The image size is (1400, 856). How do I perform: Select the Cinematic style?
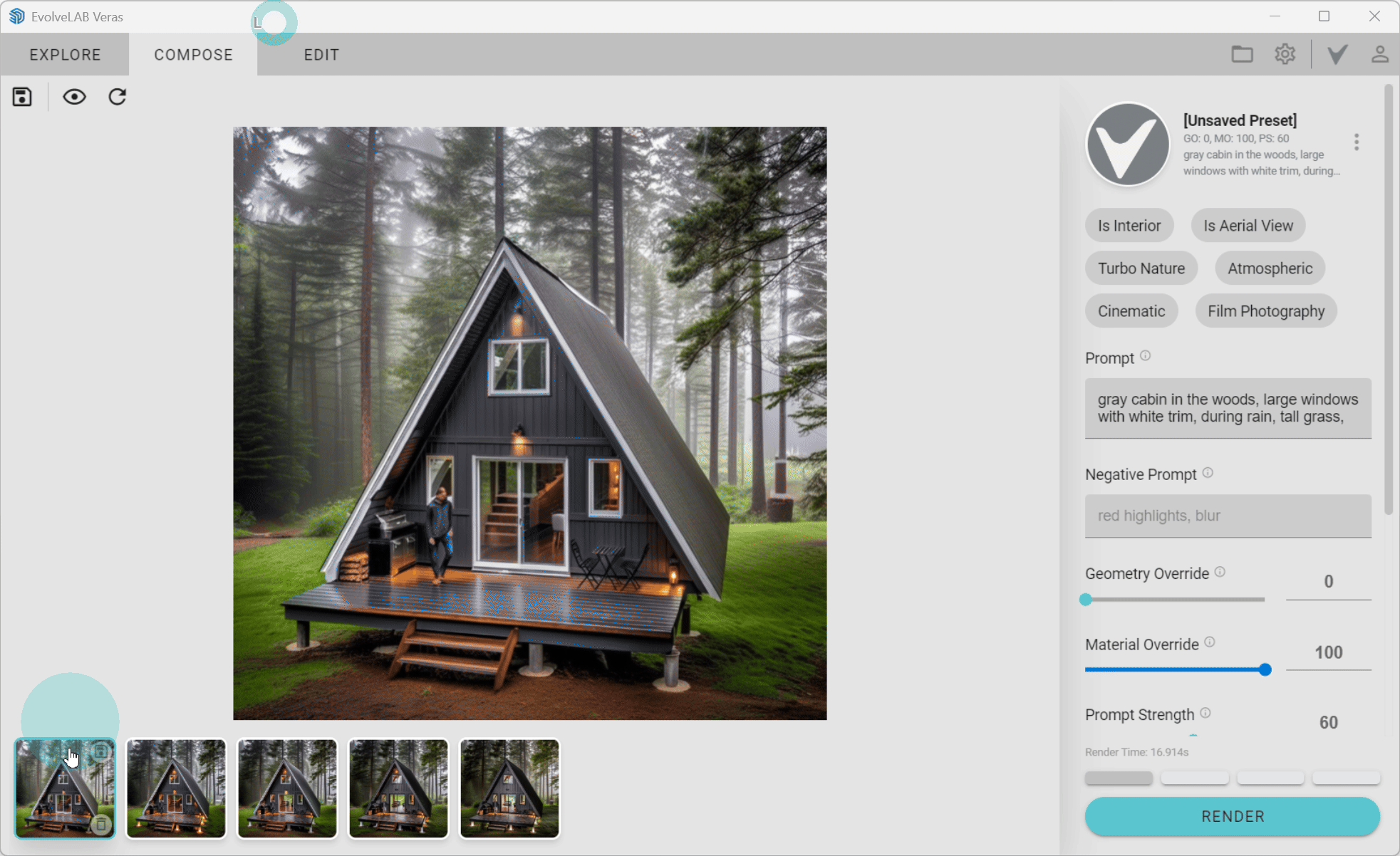pyautogui.click(x=1131, y=310)
